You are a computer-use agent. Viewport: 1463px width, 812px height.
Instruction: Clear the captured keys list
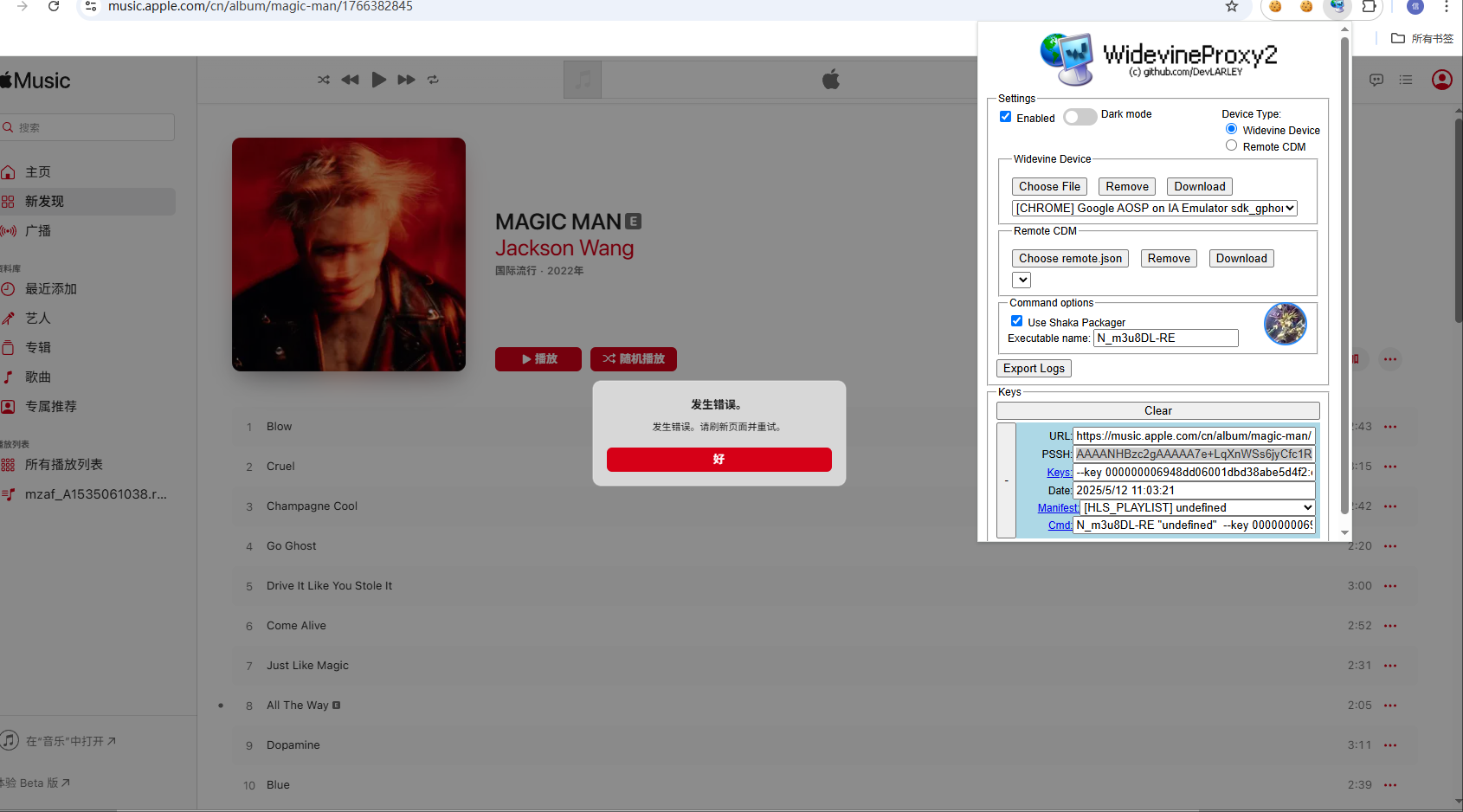[1158, 410]
